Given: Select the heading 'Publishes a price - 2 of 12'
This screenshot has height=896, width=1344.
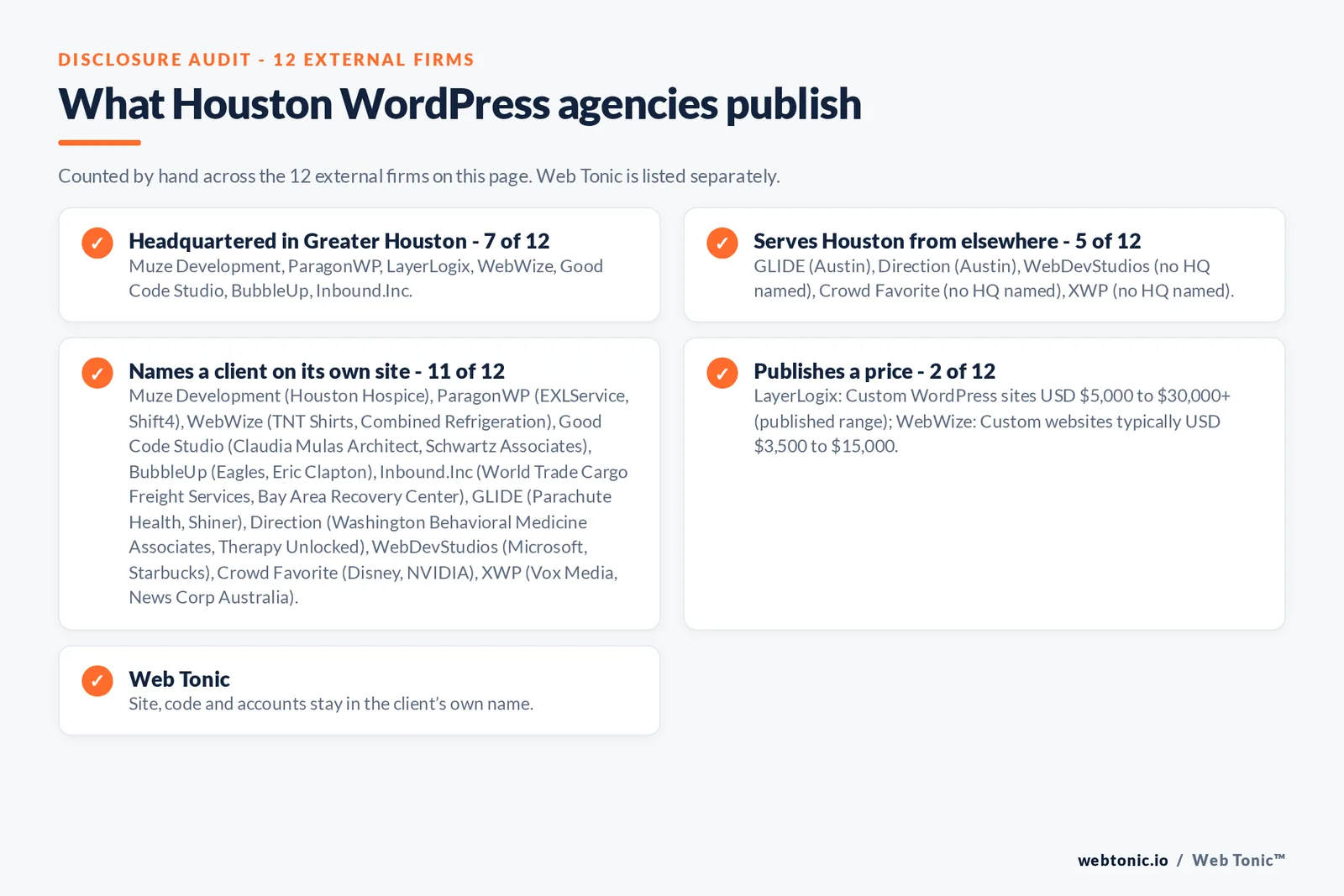Looking at the screenshot, I should (874, 371).
